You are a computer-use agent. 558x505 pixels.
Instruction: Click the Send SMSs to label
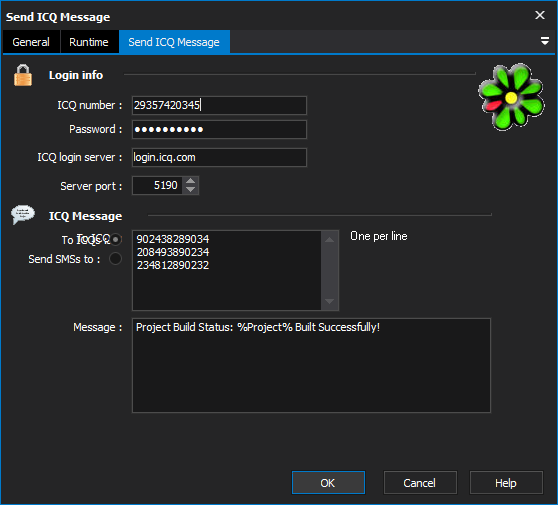64,259
